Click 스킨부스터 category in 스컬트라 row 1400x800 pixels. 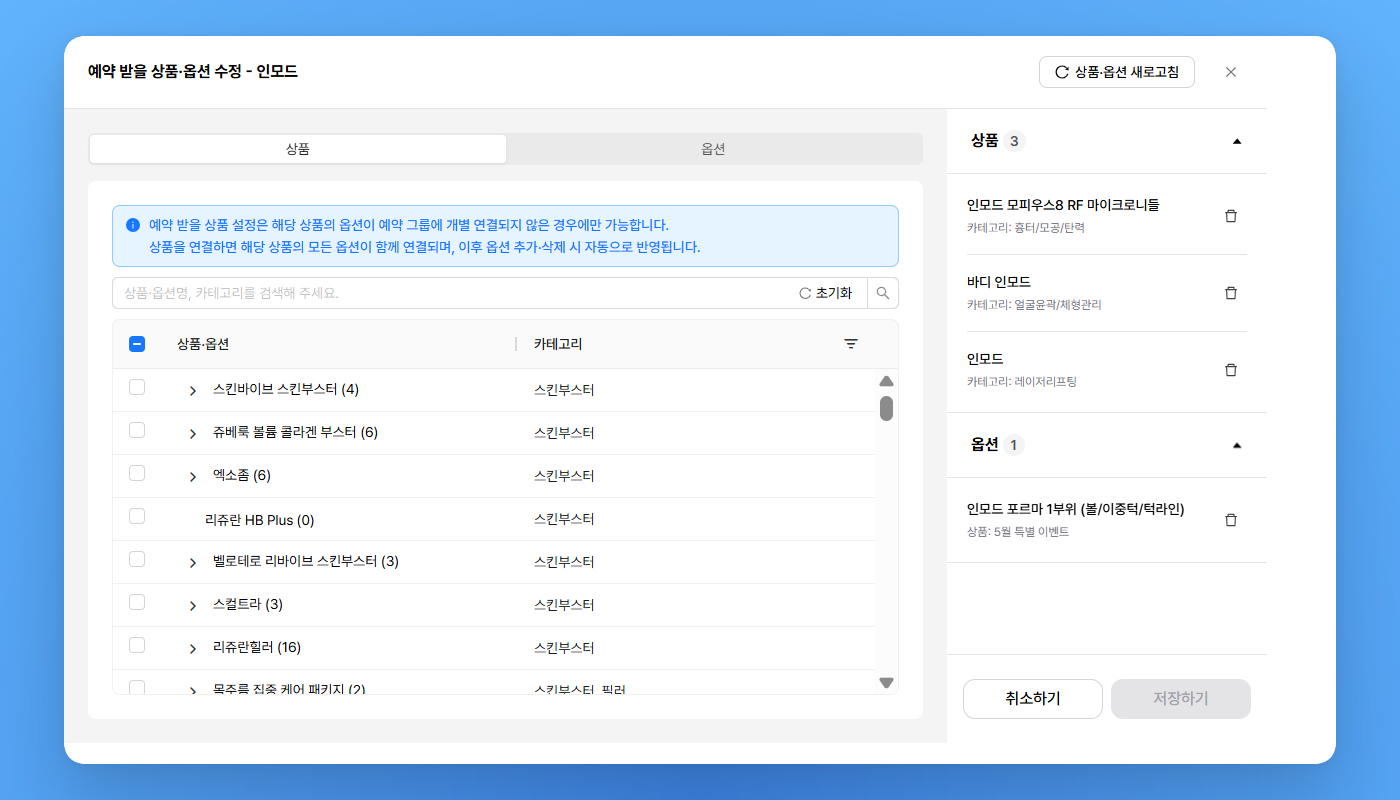[x=564, y=605]
